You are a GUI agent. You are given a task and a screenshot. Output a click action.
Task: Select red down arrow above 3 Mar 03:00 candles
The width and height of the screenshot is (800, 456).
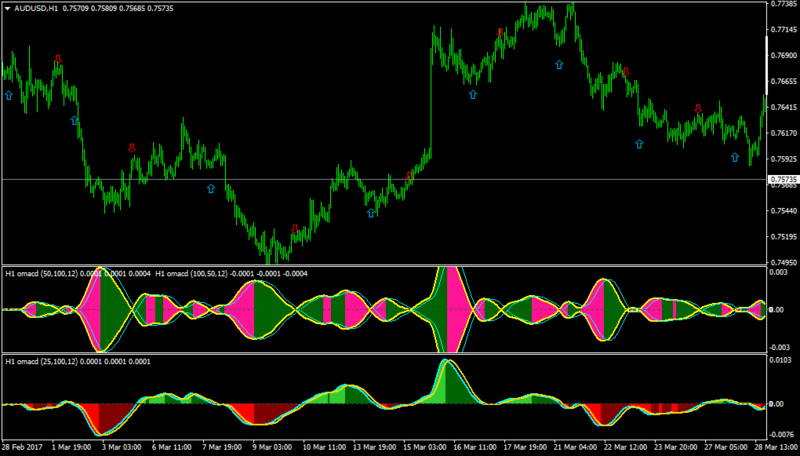click(x=132, y=148)
